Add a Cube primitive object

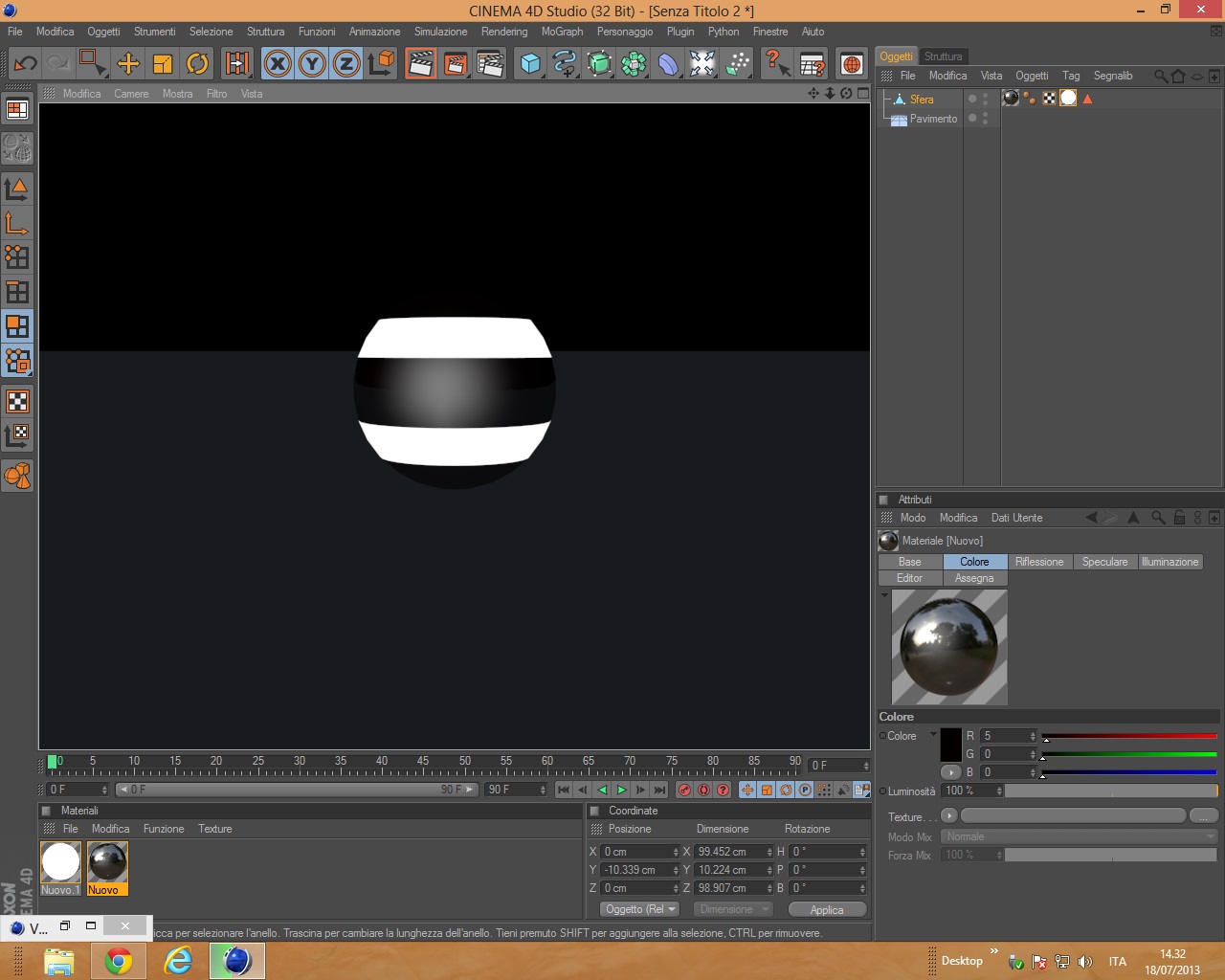pyautogui.click(x=529, y=64)
